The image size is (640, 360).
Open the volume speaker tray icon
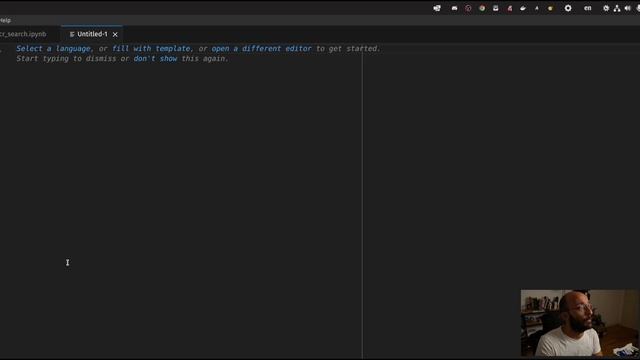click(627, 8)
